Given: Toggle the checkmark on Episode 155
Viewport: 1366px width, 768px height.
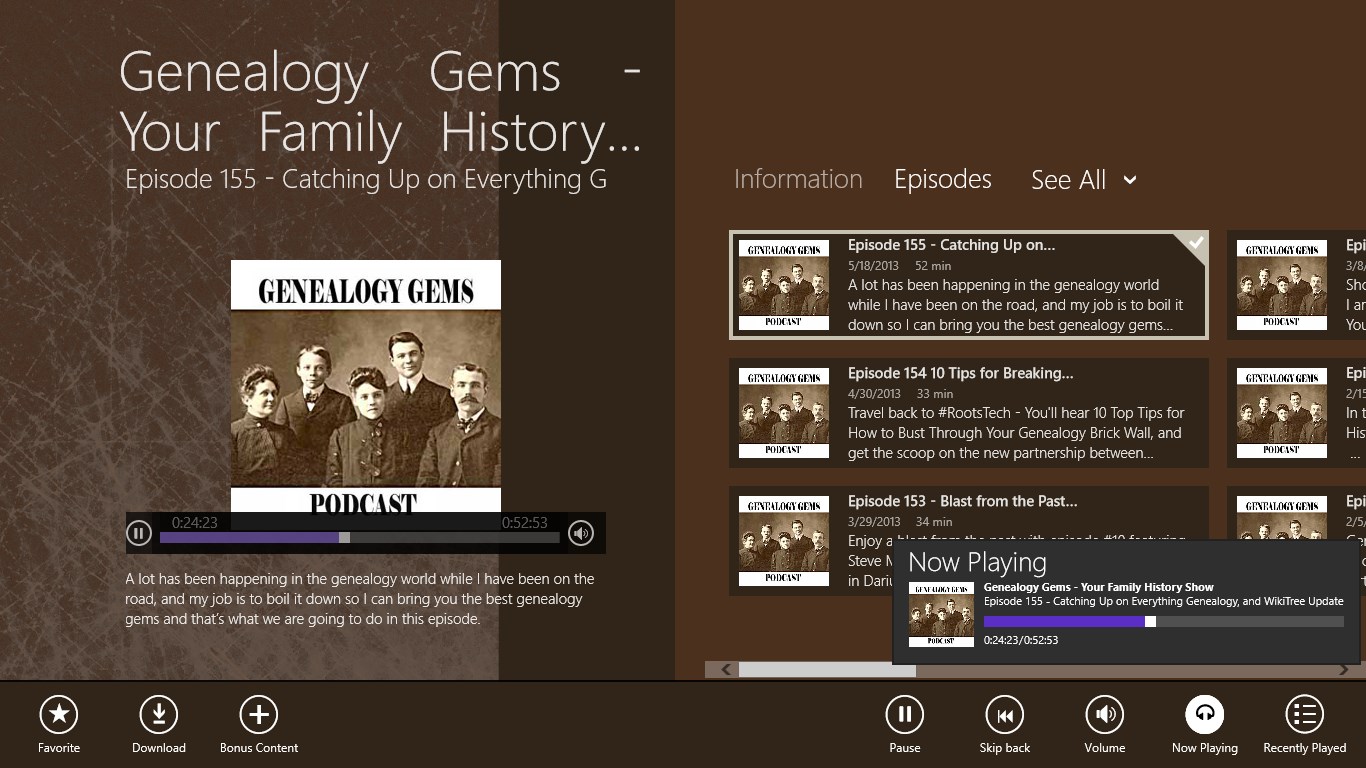Looking at the screenshot, I should click(1196, 243).
